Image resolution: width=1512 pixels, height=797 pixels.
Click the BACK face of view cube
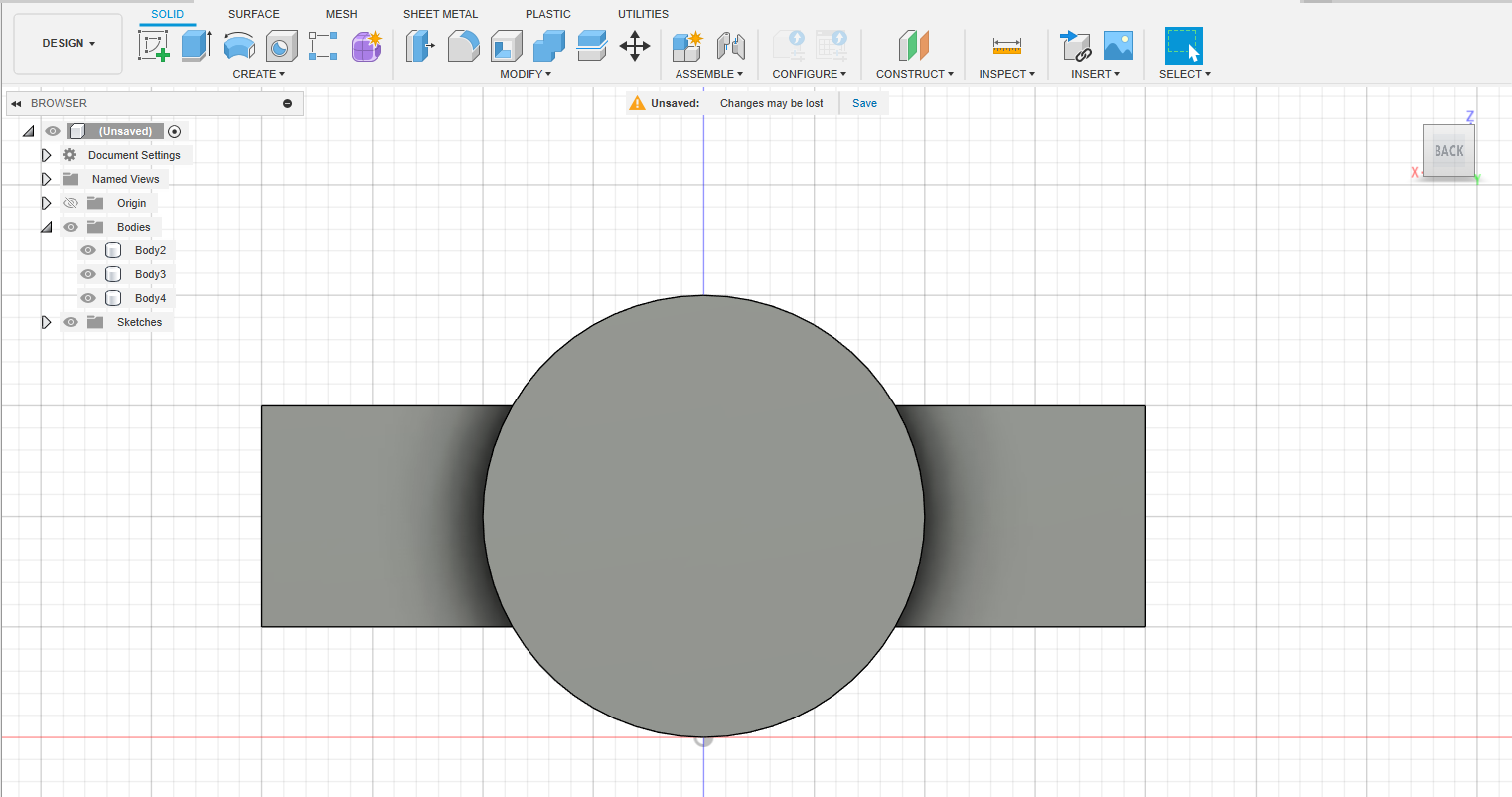(x=1448, y=151)
